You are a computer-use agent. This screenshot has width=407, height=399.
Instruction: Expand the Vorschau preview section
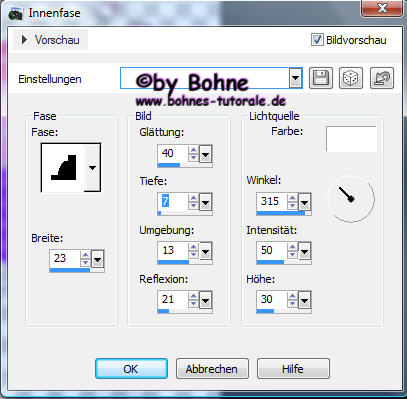50,40
